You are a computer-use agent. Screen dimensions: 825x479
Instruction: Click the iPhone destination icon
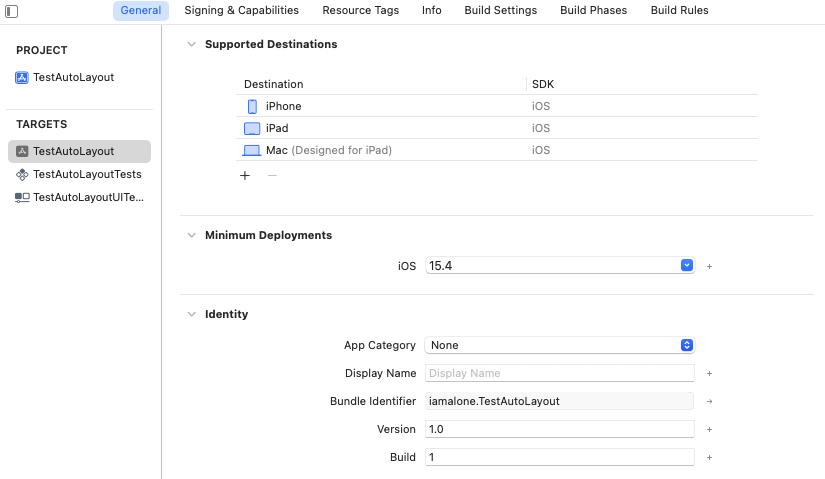pos(252,106)
